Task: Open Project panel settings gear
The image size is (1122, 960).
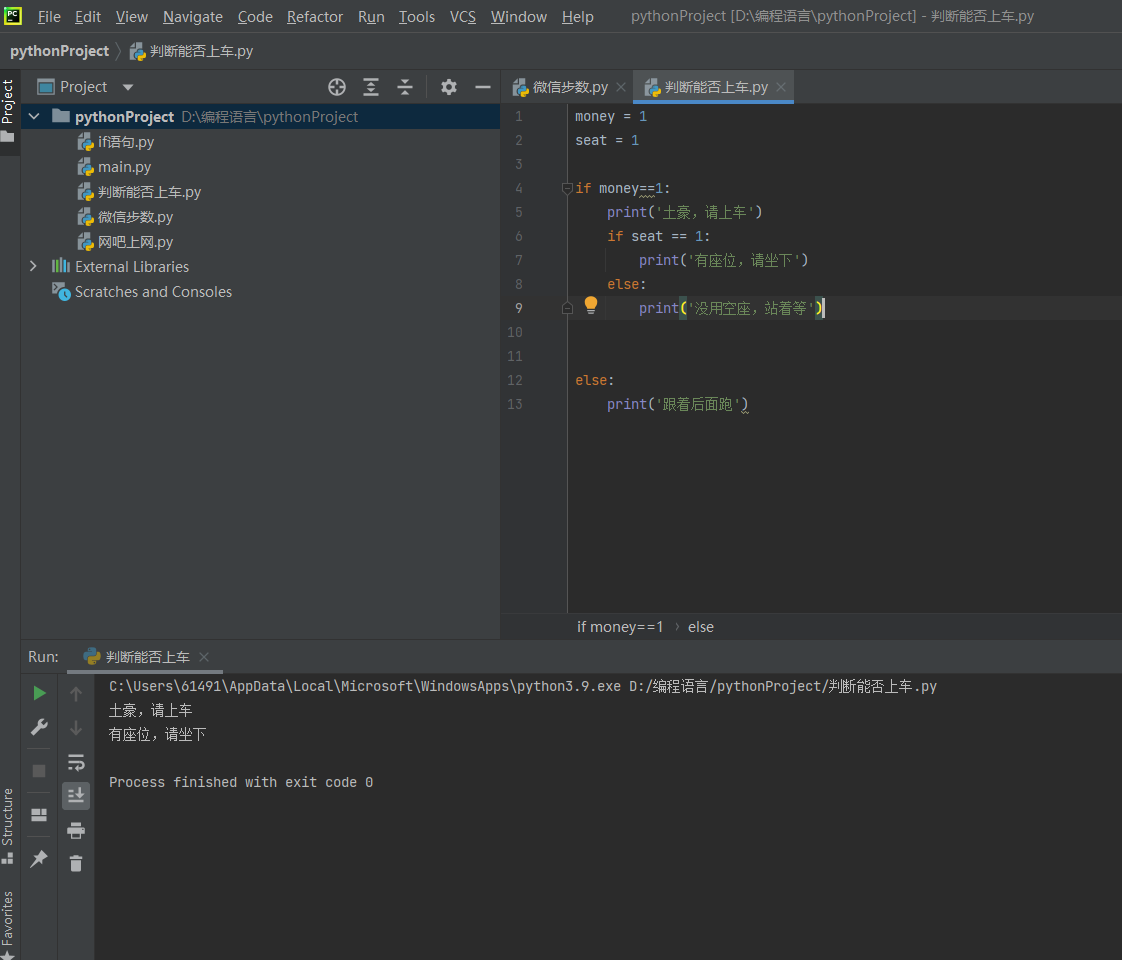Action: coord(449,87)
